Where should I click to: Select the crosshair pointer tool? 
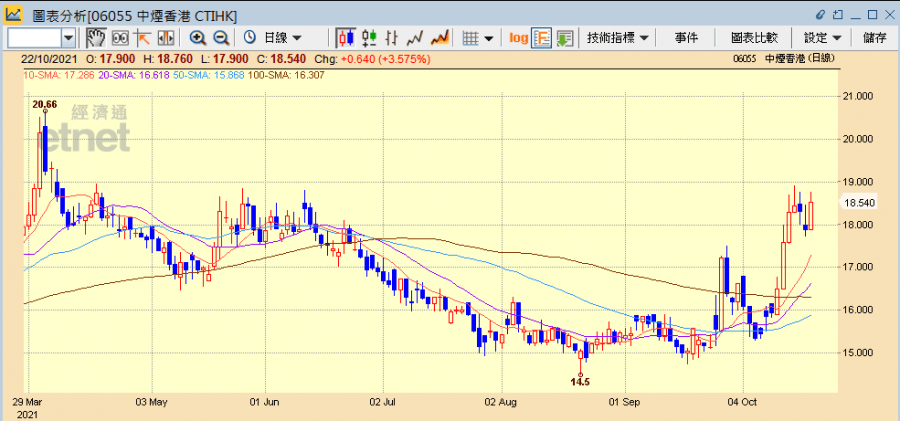[x=142, y=38]
